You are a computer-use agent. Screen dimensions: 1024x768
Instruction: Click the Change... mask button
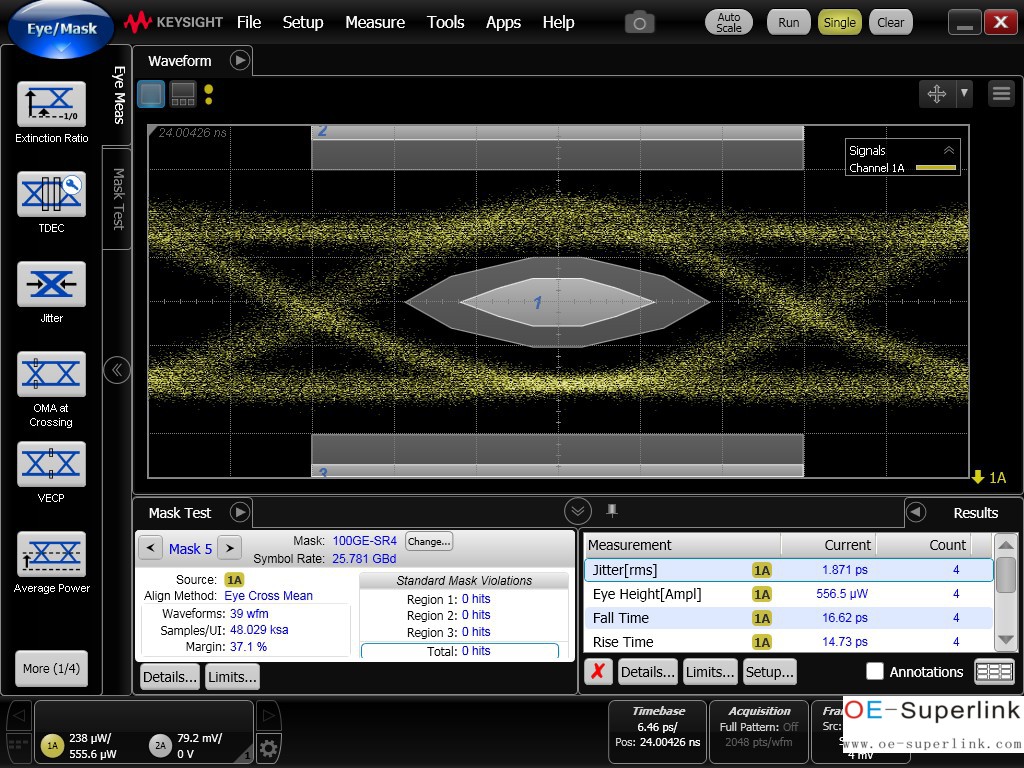point(428,541)
